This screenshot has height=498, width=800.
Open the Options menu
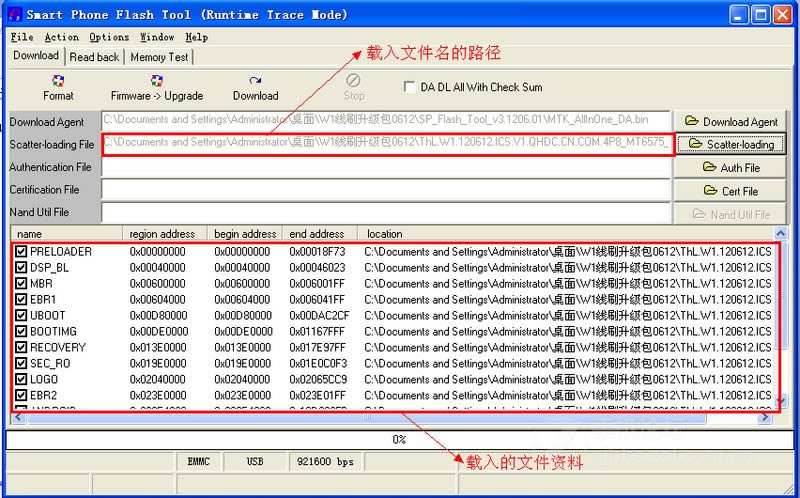click(x=109, y=37)
